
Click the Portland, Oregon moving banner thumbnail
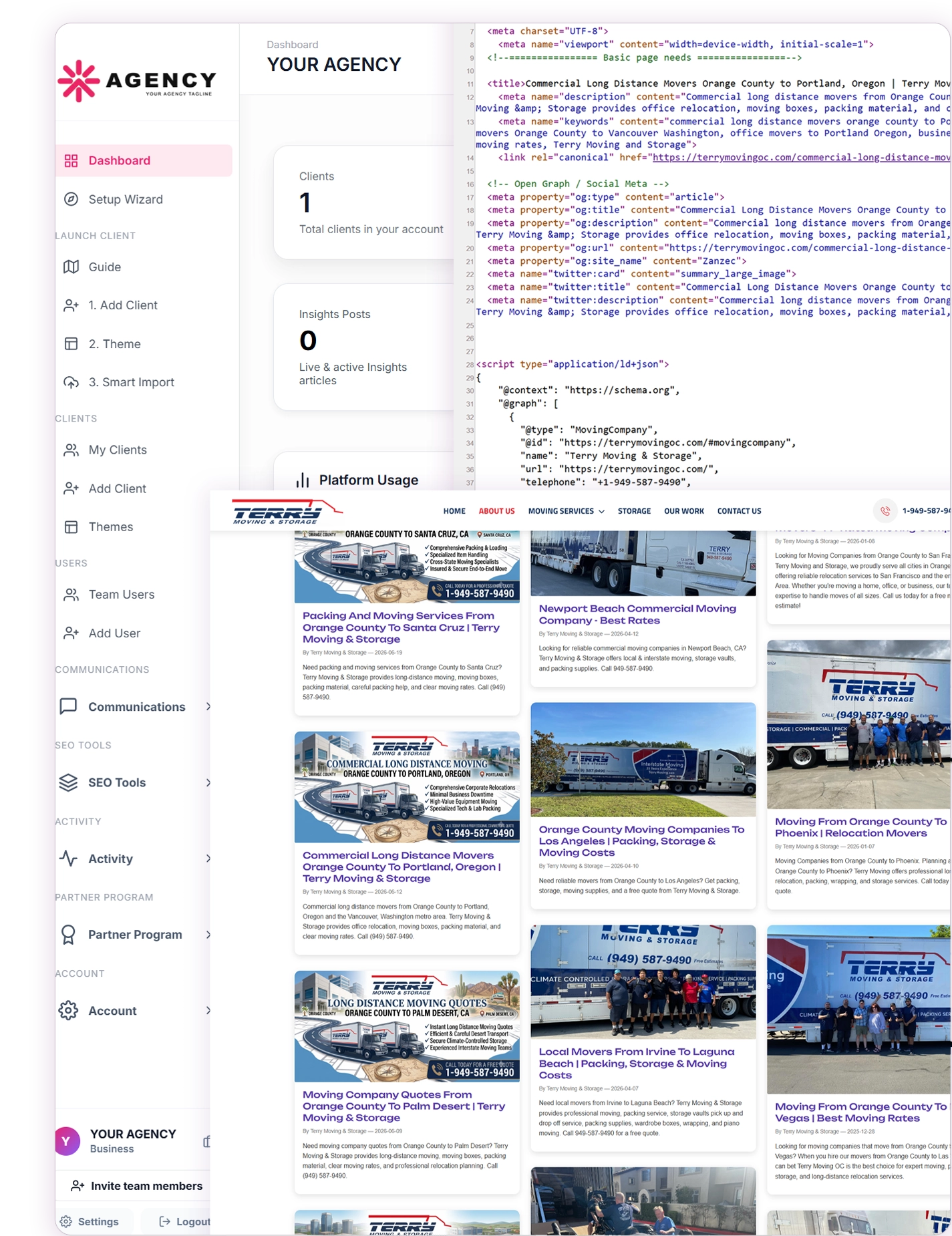407,787
